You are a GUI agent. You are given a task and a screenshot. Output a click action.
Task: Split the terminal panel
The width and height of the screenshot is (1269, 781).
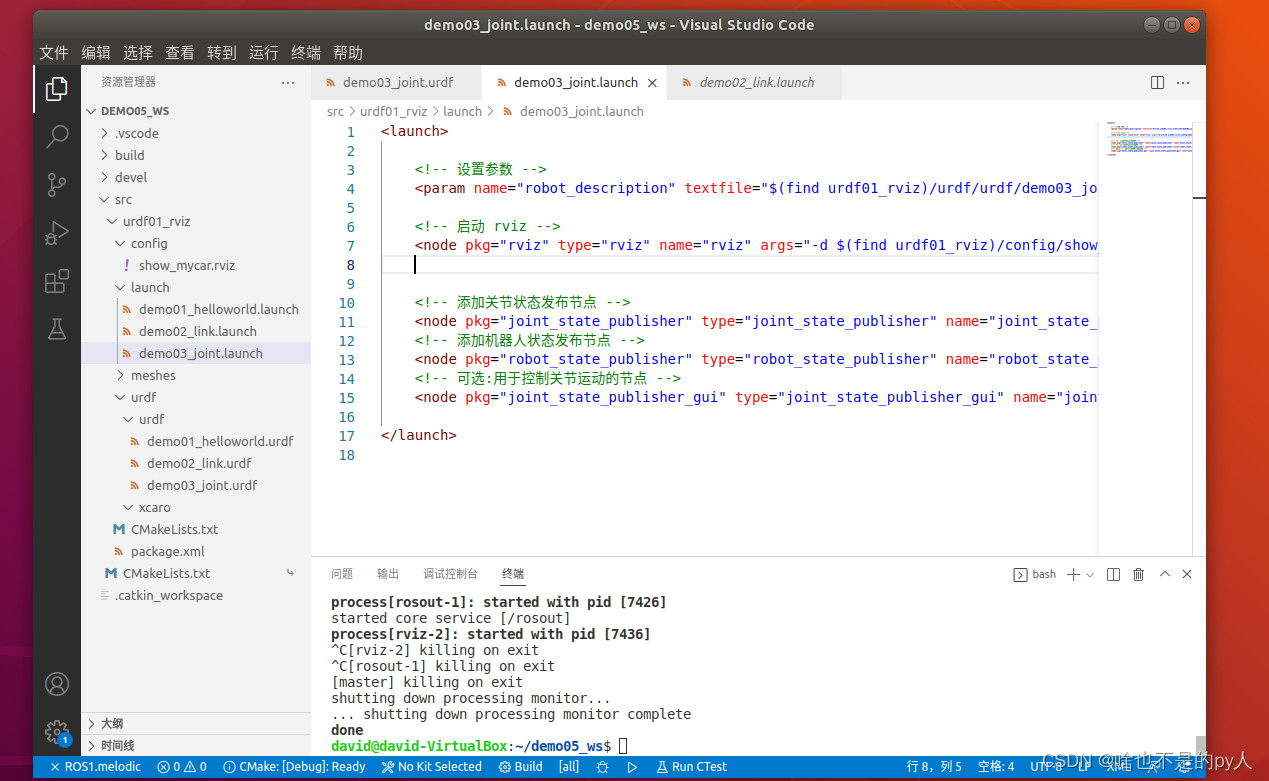tap(1113, 574)
